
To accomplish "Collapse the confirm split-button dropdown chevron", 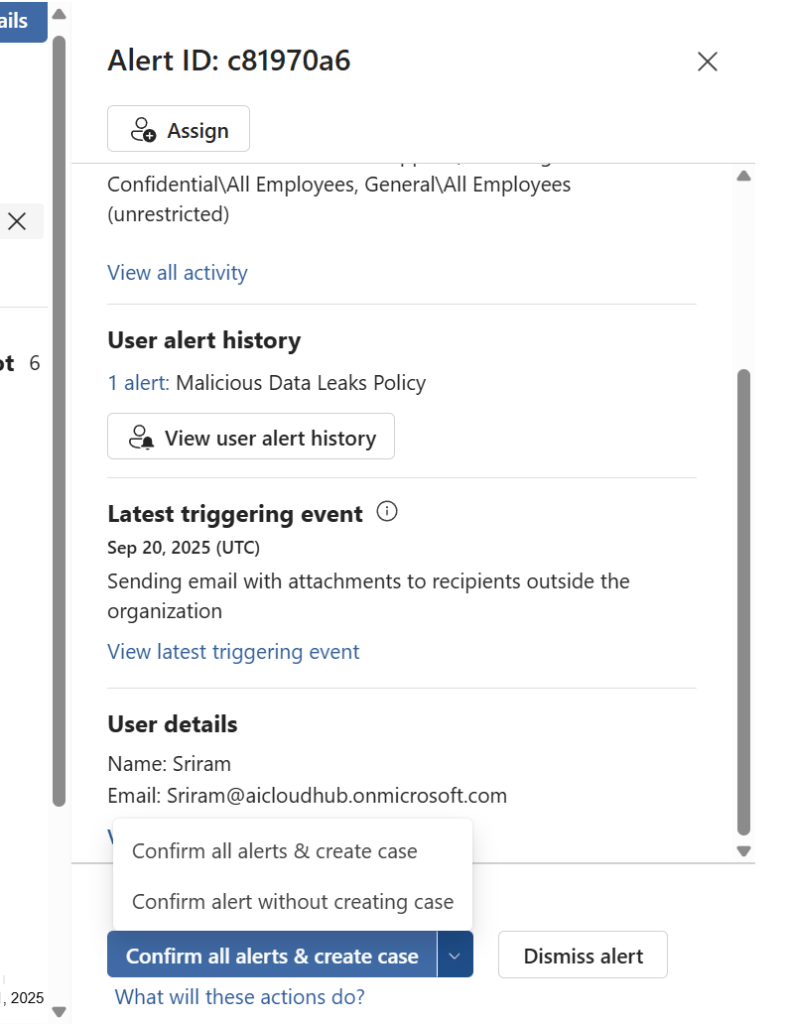I will tap(455, 956).
